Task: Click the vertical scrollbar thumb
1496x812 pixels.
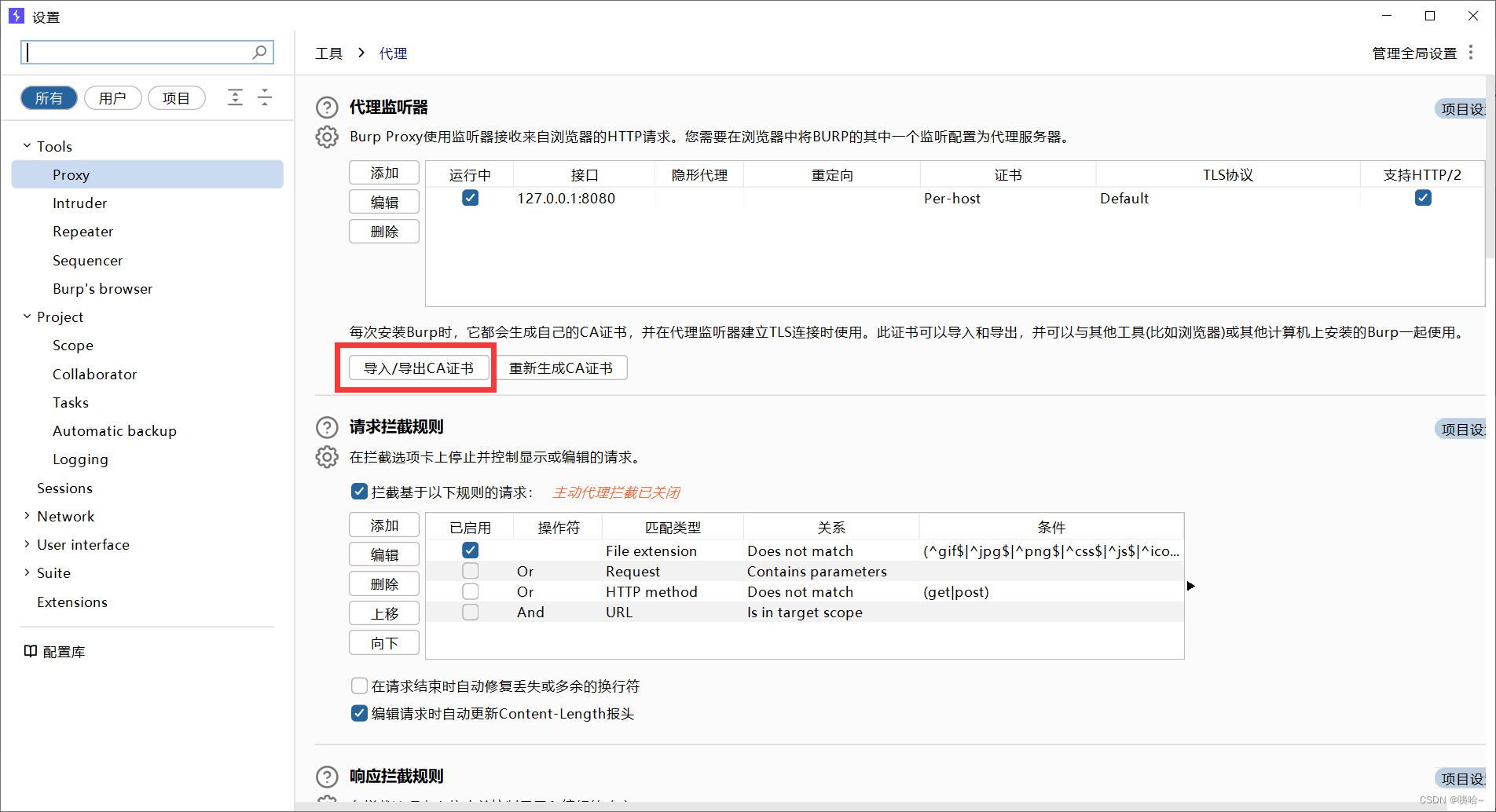Action: point(1490,167)
